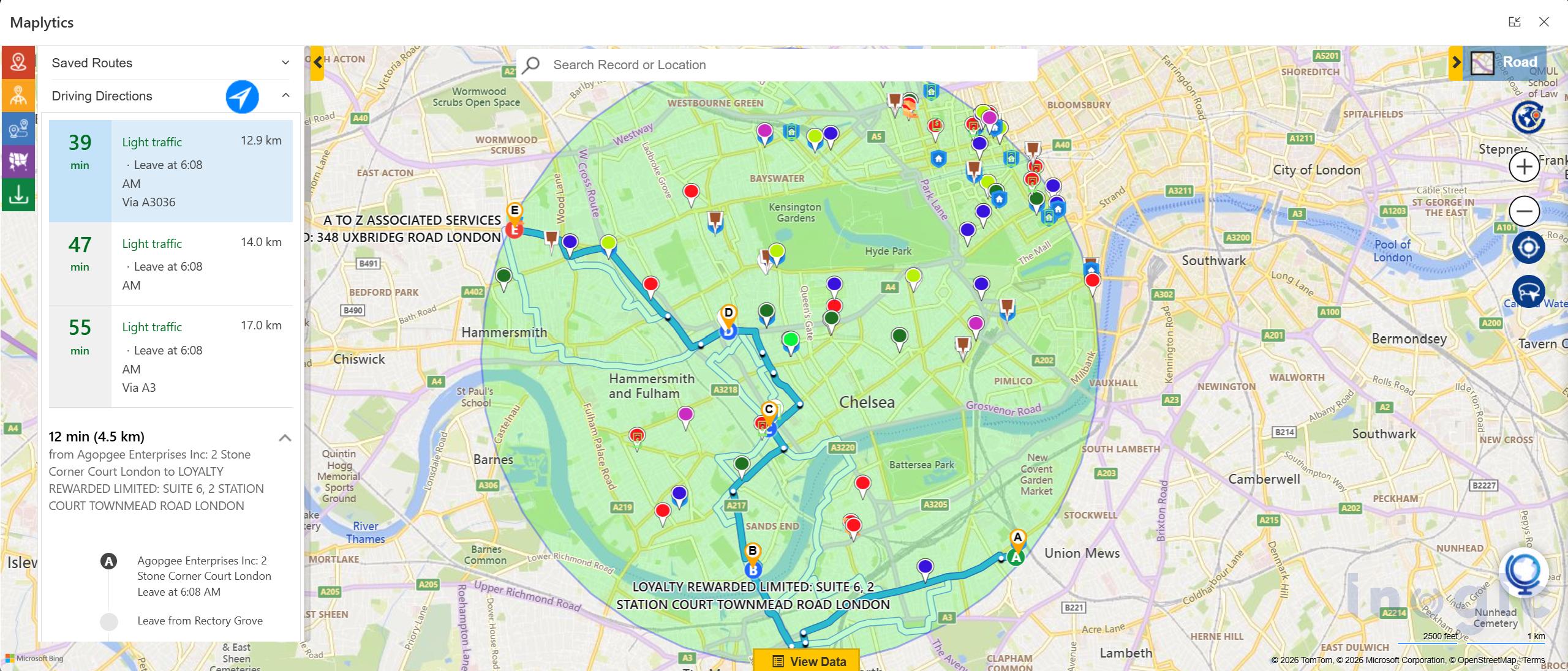The image size is (1568, 671).
Task: Select the 55 min route via A3
Action: click(x=171, y=355)
